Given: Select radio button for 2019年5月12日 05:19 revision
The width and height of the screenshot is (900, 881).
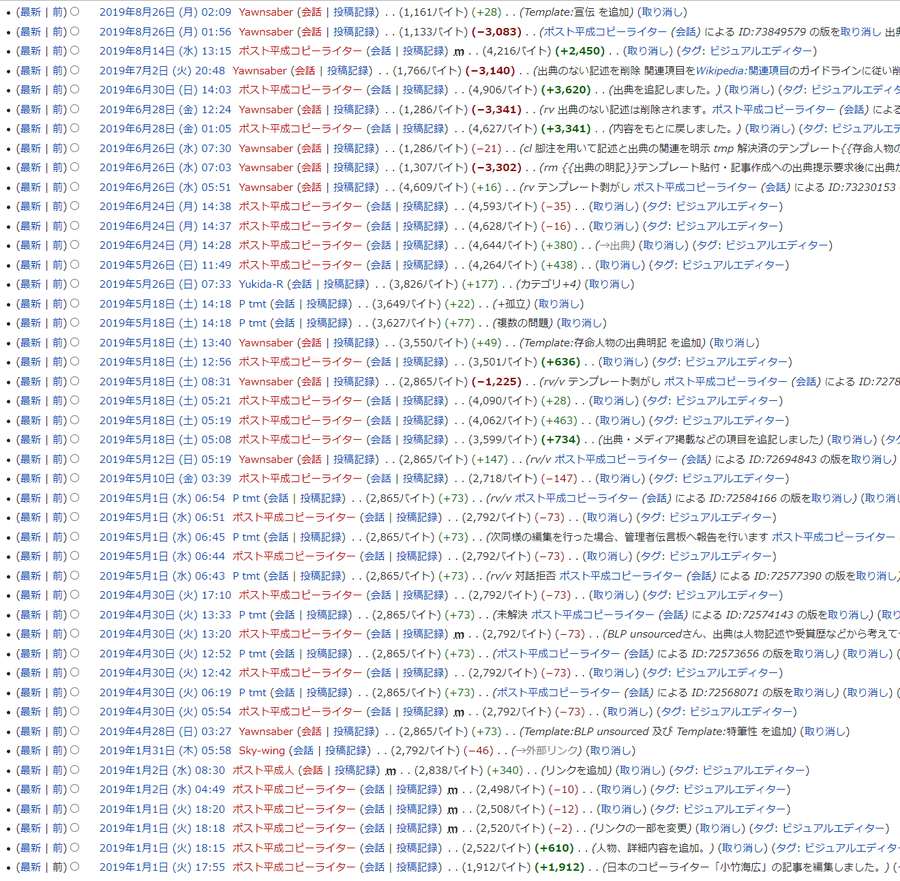Looking at the screenshot, I should [x=75, y=459].
